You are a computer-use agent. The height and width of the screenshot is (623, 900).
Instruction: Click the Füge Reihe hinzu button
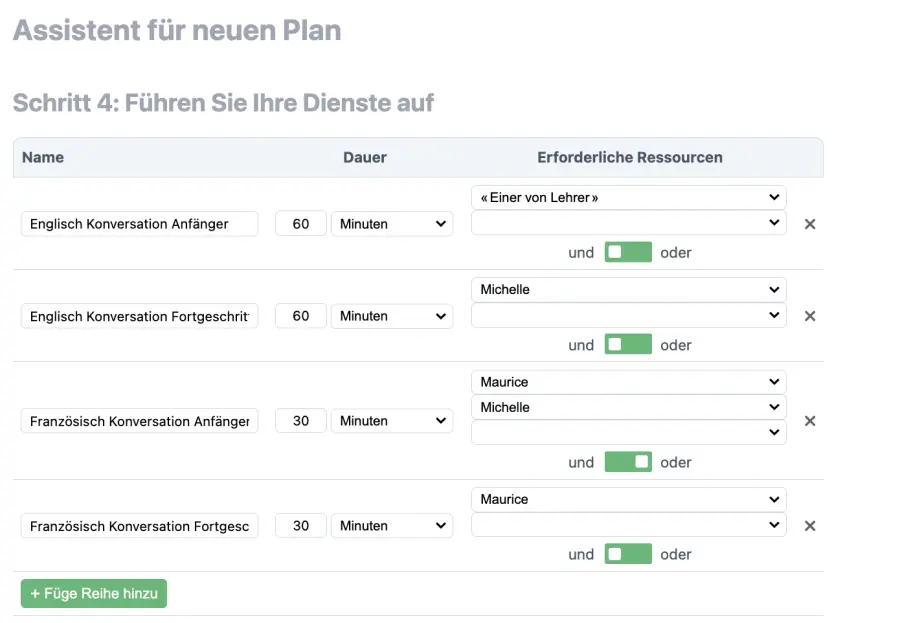click(93, 593)
